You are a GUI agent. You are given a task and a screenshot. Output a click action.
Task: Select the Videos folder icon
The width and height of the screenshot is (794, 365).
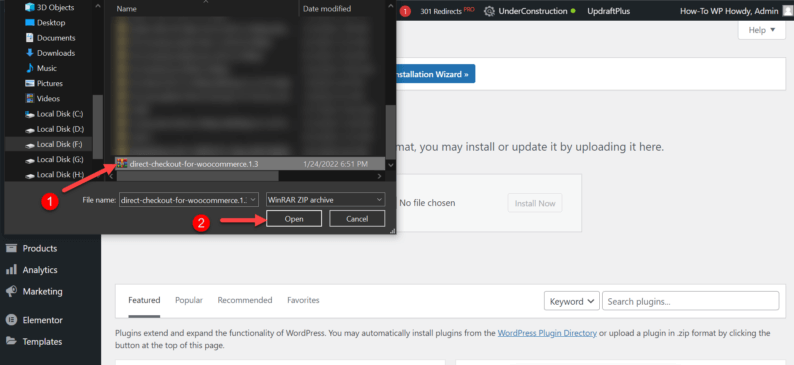[x=29, y=98]
